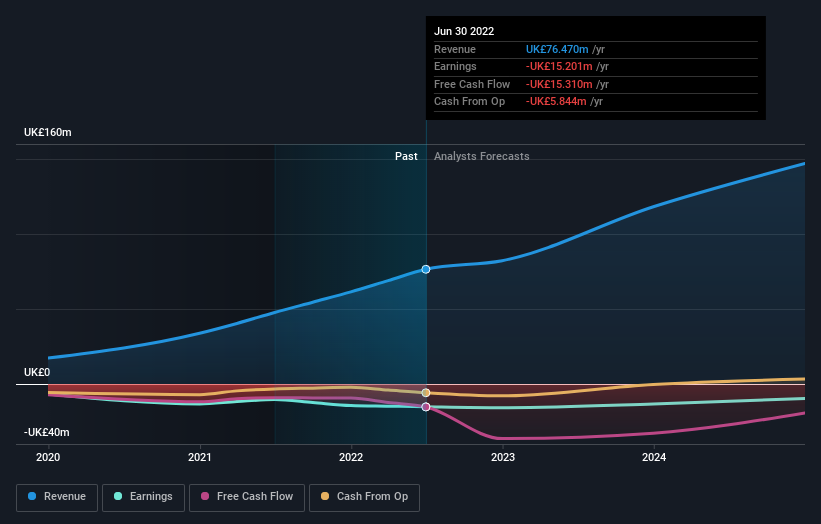
Task: Click the teal Earnings legend dot
Action: pyautogui.click(x=118, y=496)
